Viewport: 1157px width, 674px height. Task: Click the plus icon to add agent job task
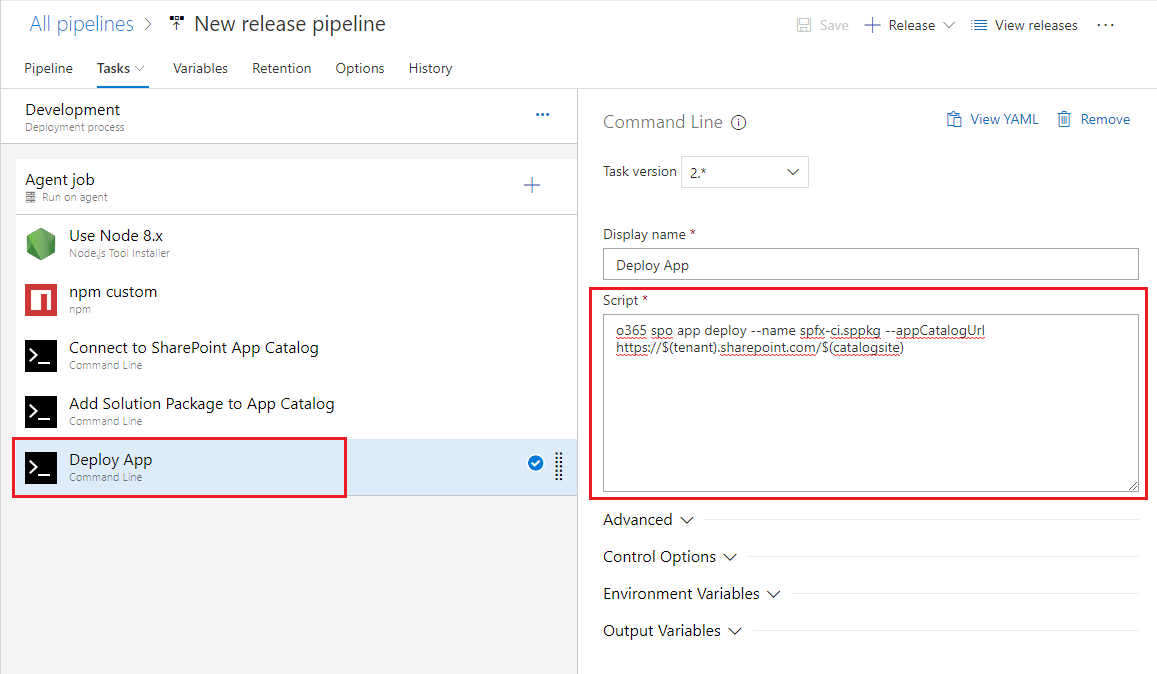pos(532,185)
